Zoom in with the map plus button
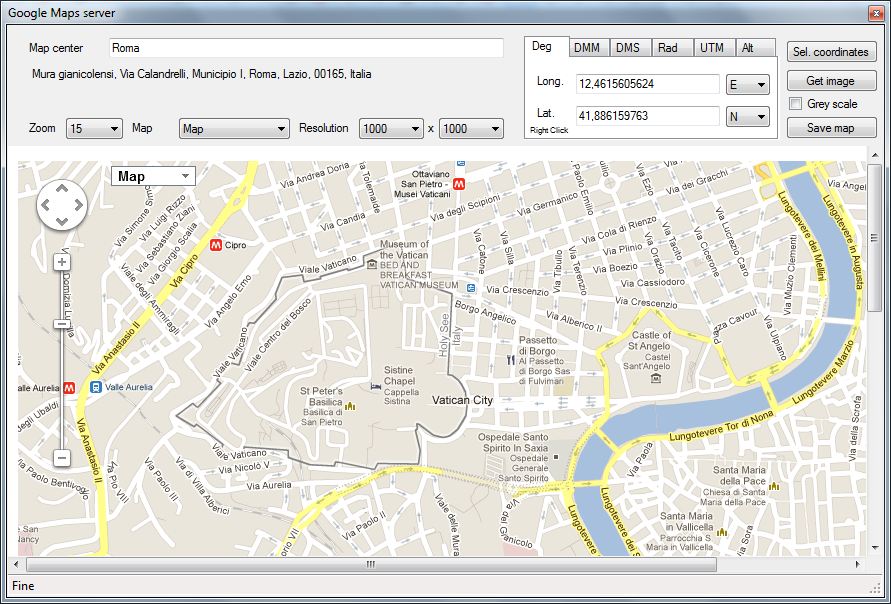This screenshot has width=891, height=604. click(62, 262)
